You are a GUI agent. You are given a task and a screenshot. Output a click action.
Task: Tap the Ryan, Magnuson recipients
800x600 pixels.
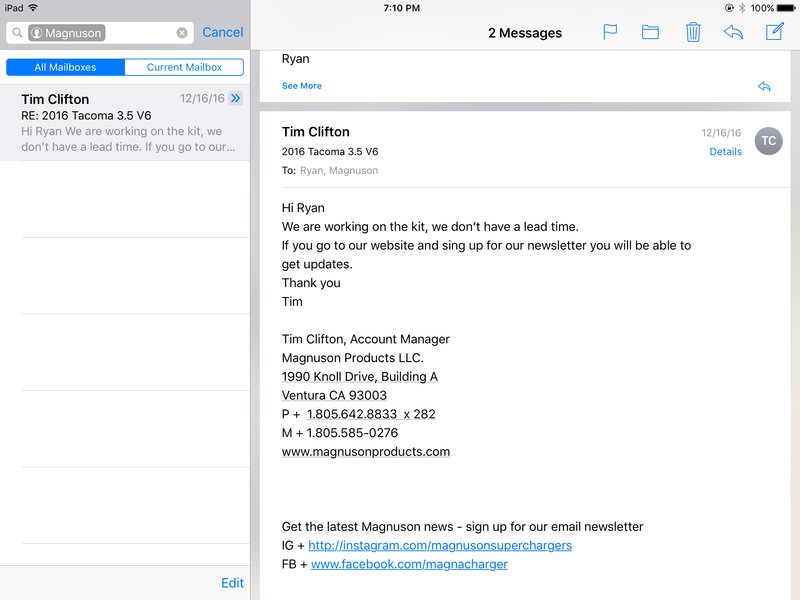[339, 170]
